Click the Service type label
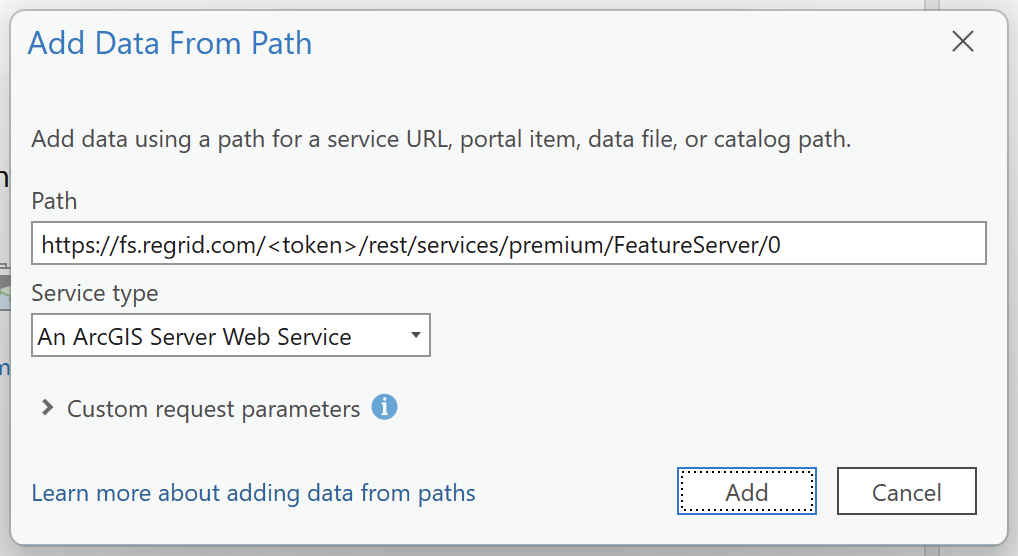Viewport: 1018px width, 556px height. [95, 294]
